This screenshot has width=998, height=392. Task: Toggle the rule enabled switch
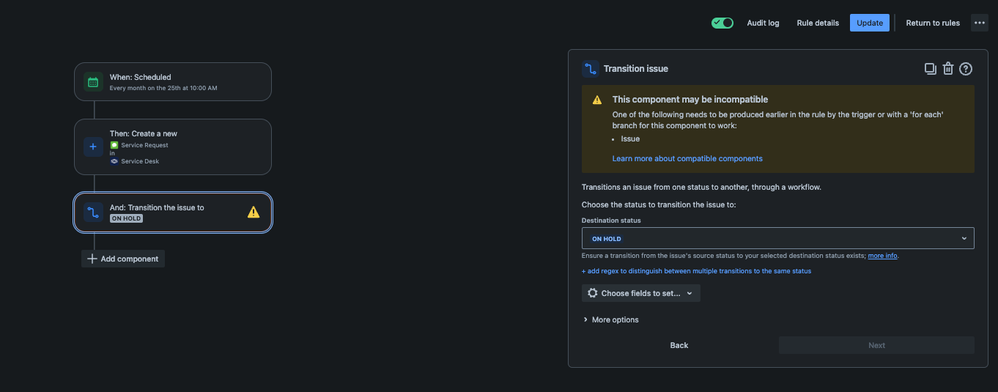pyautogui.click(x=722, y=23)
